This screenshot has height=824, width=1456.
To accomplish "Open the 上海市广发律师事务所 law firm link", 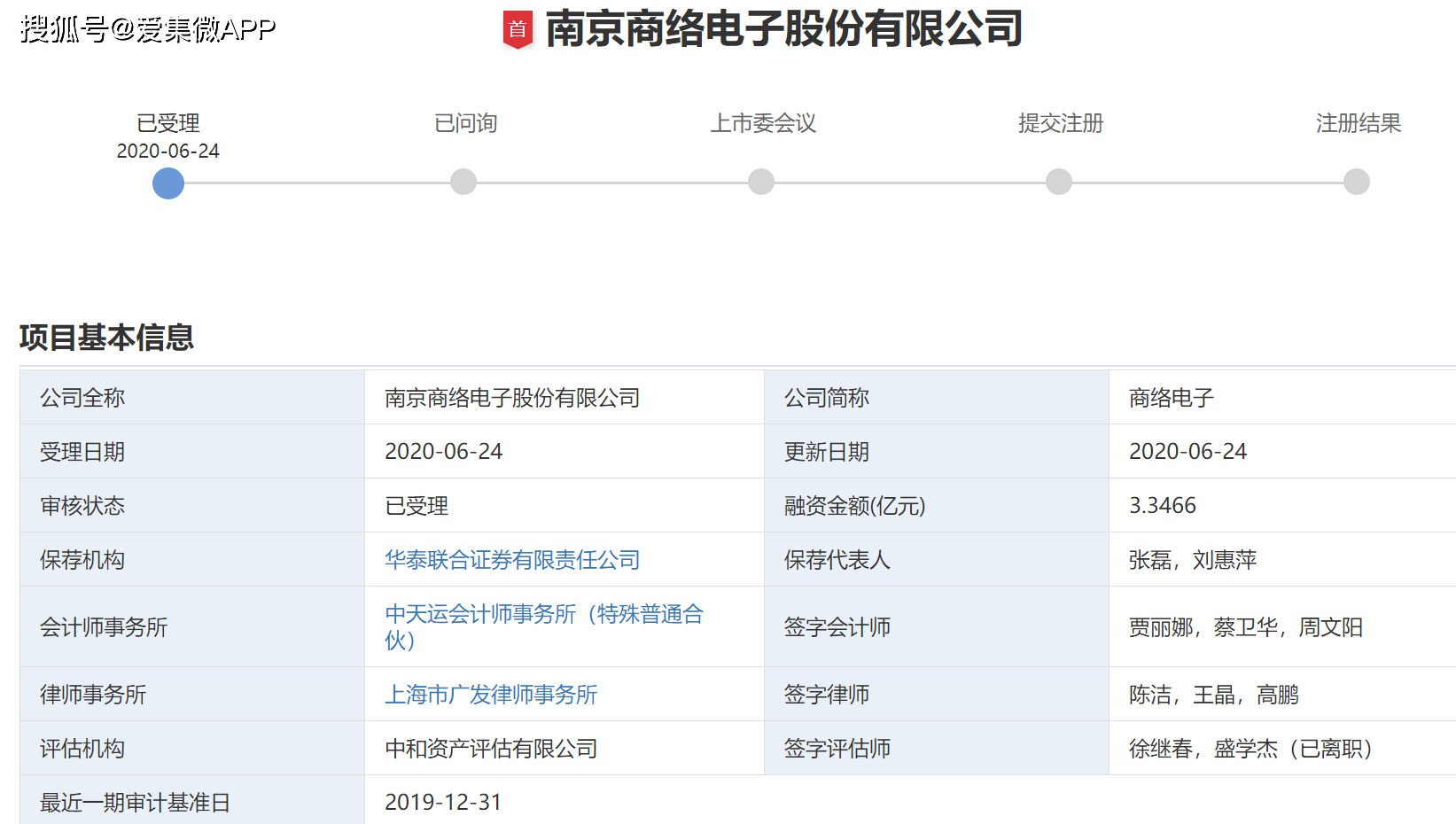I will point(492,695).
